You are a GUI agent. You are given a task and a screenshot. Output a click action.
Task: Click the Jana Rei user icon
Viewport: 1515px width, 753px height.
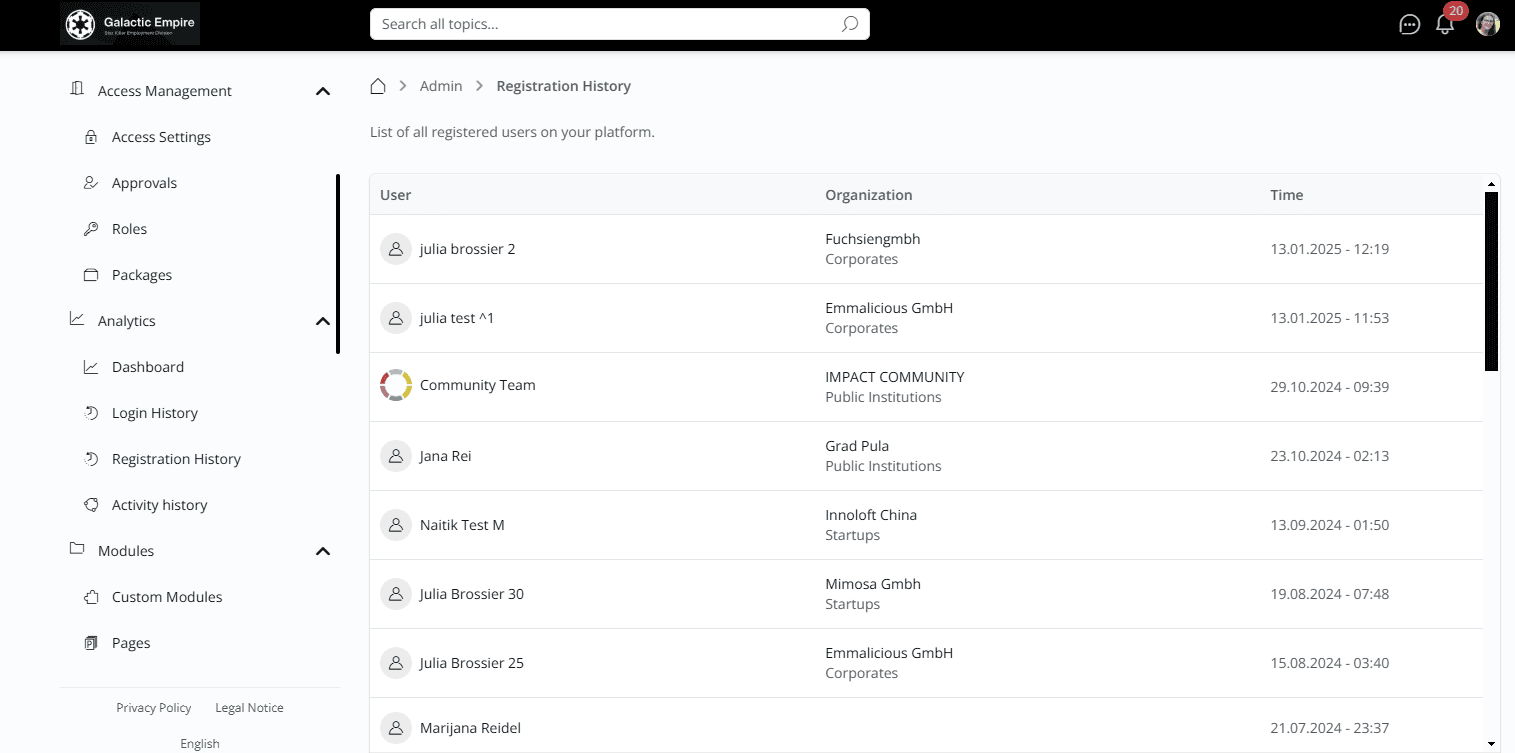click(x=396, y=456)
